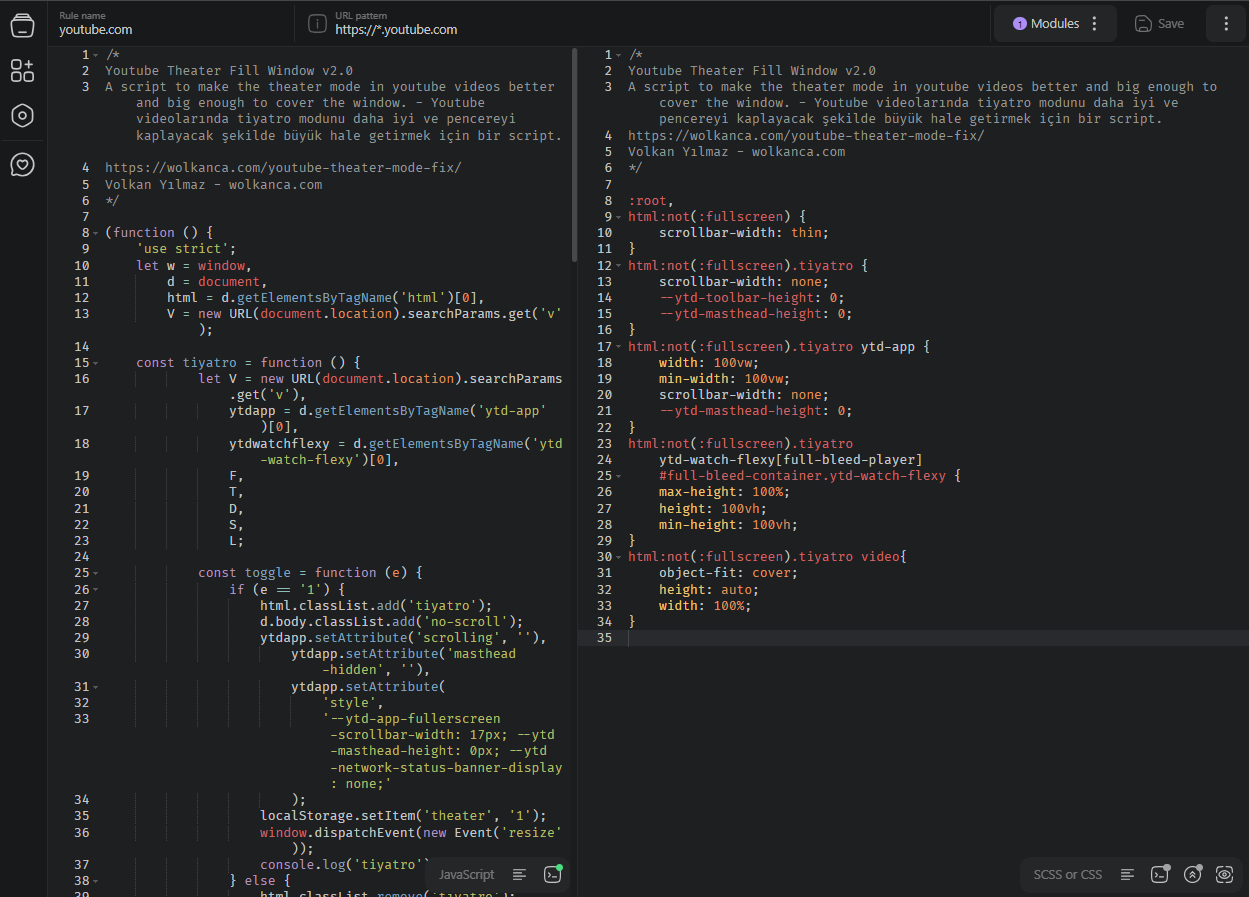1249x897 pixels.
Task: Switch language via the SCSS or CSS label
Action: [1067, 874]
